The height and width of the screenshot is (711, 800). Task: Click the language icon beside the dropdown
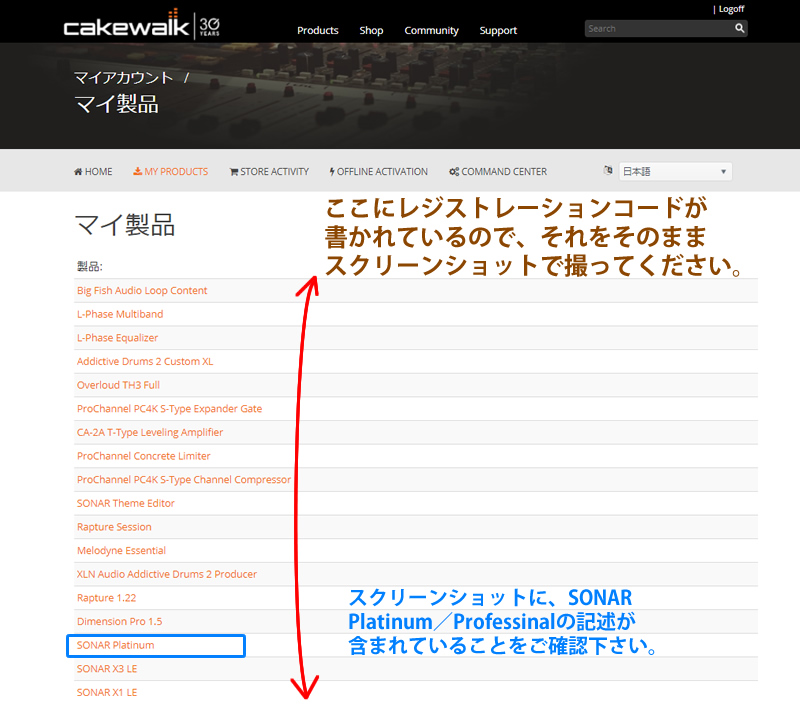pos(608,170)
